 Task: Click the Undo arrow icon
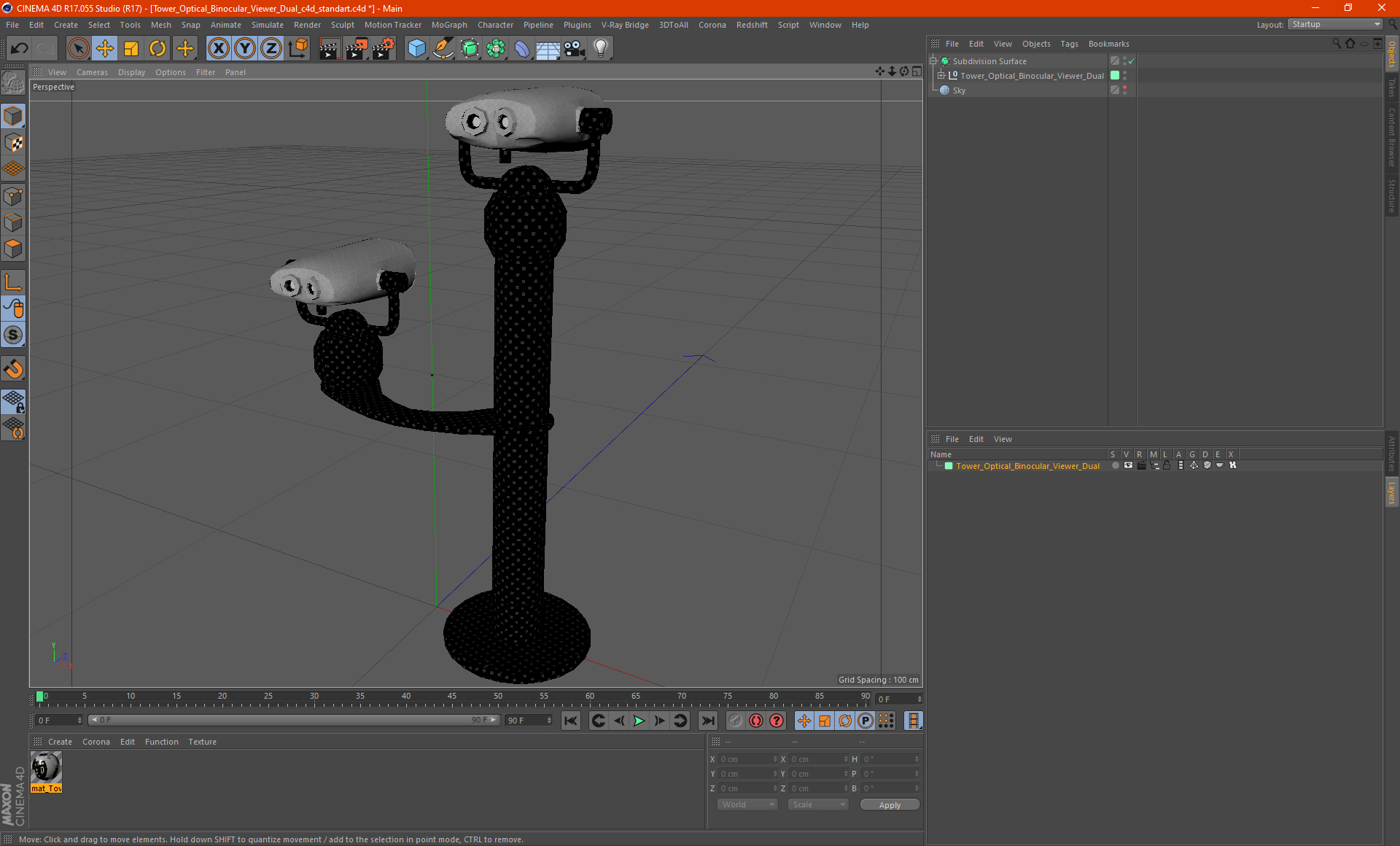pos(20,49)
